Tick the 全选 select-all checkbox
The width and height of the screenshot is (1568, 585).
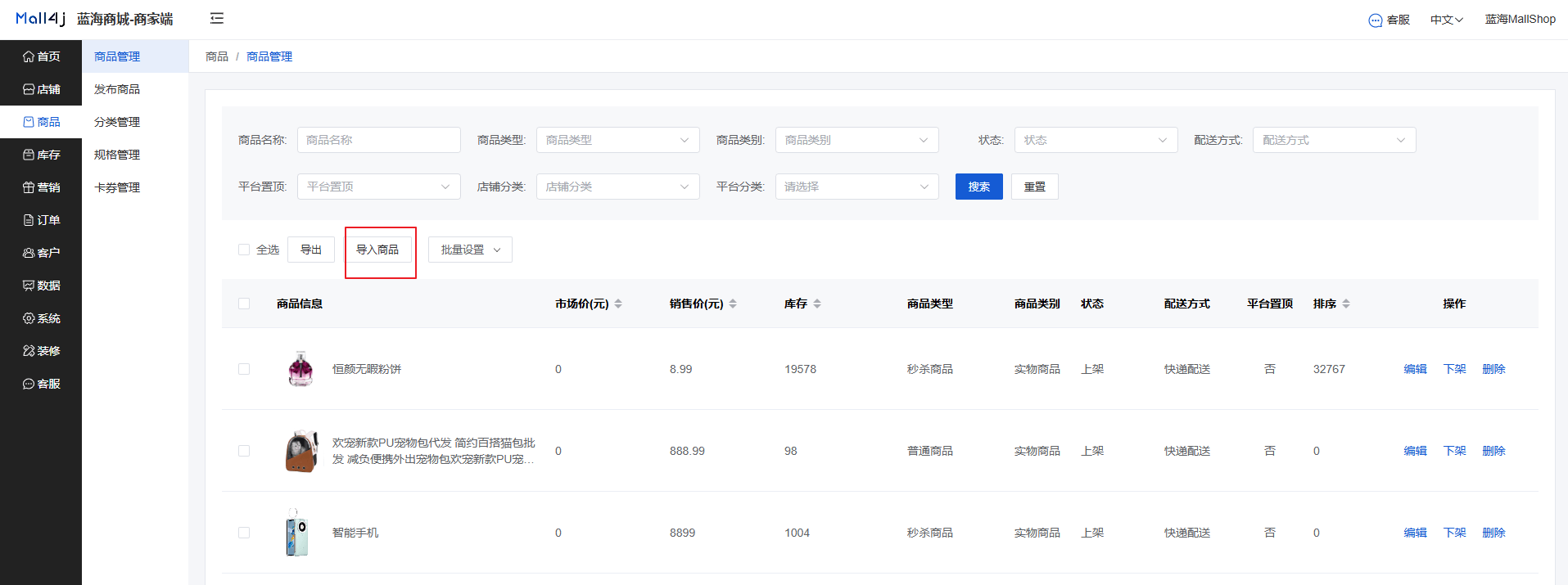click(244, 250)
